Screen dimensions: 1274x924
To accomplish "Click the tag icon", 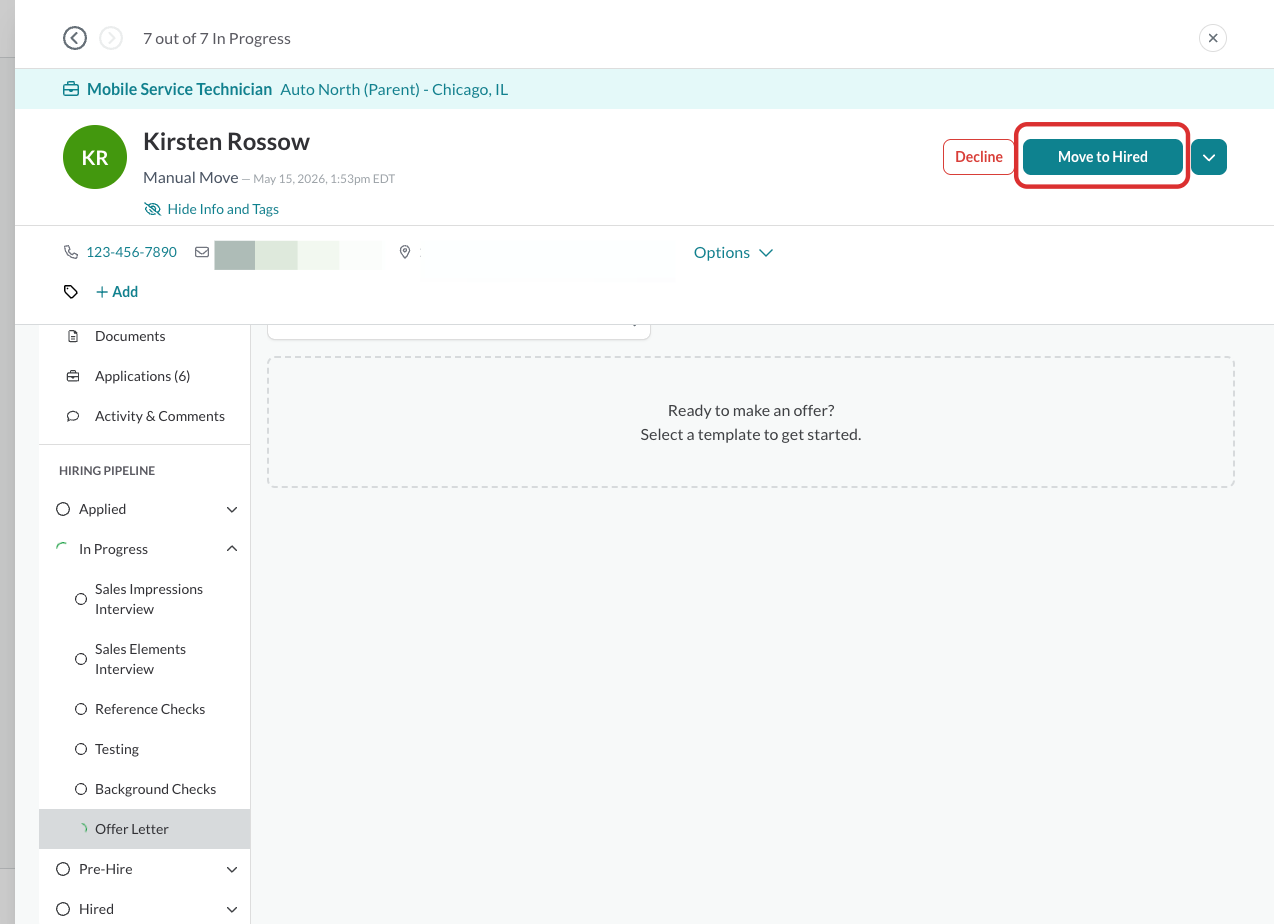I will [71, 292].
